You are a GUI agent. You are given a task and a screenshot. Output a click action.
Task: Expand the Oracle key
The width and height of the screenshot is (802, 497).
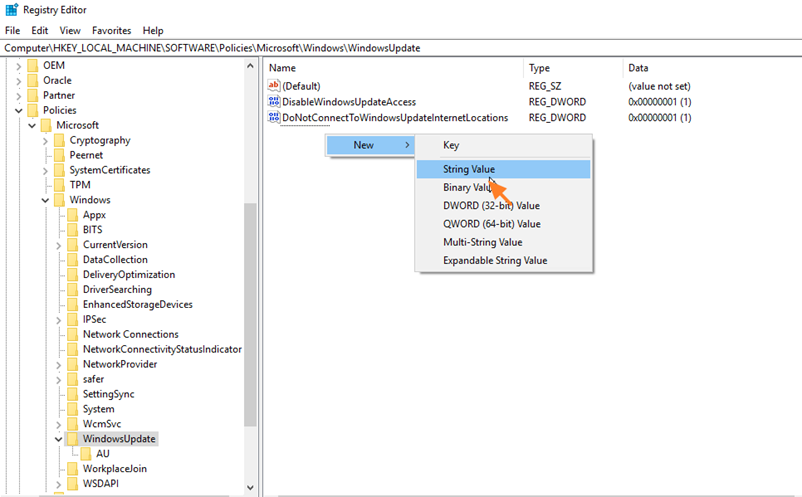click(x=18, y=81)
